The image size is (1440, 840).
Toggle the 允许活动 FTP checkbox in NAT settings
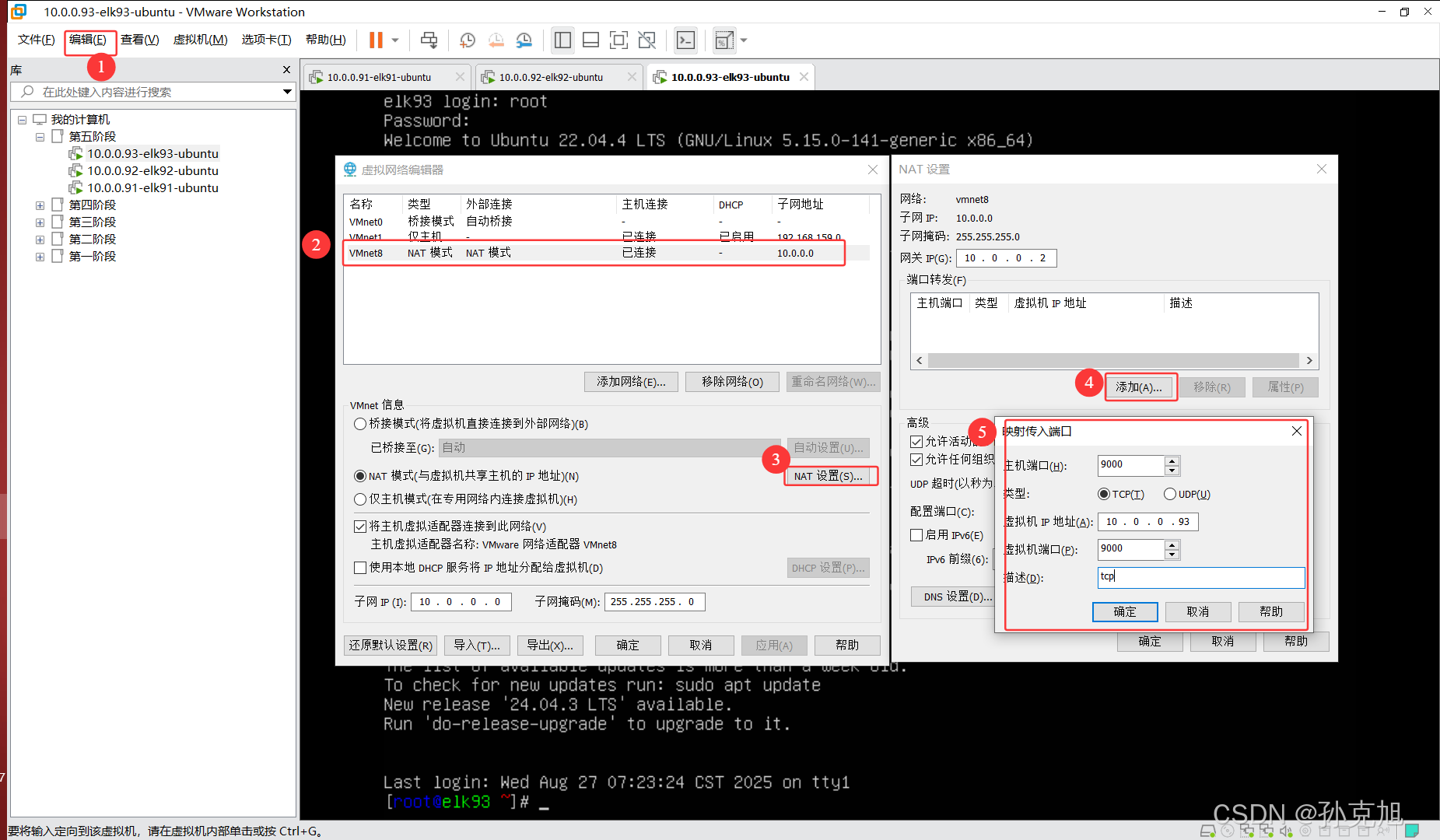tap(916, 441)
